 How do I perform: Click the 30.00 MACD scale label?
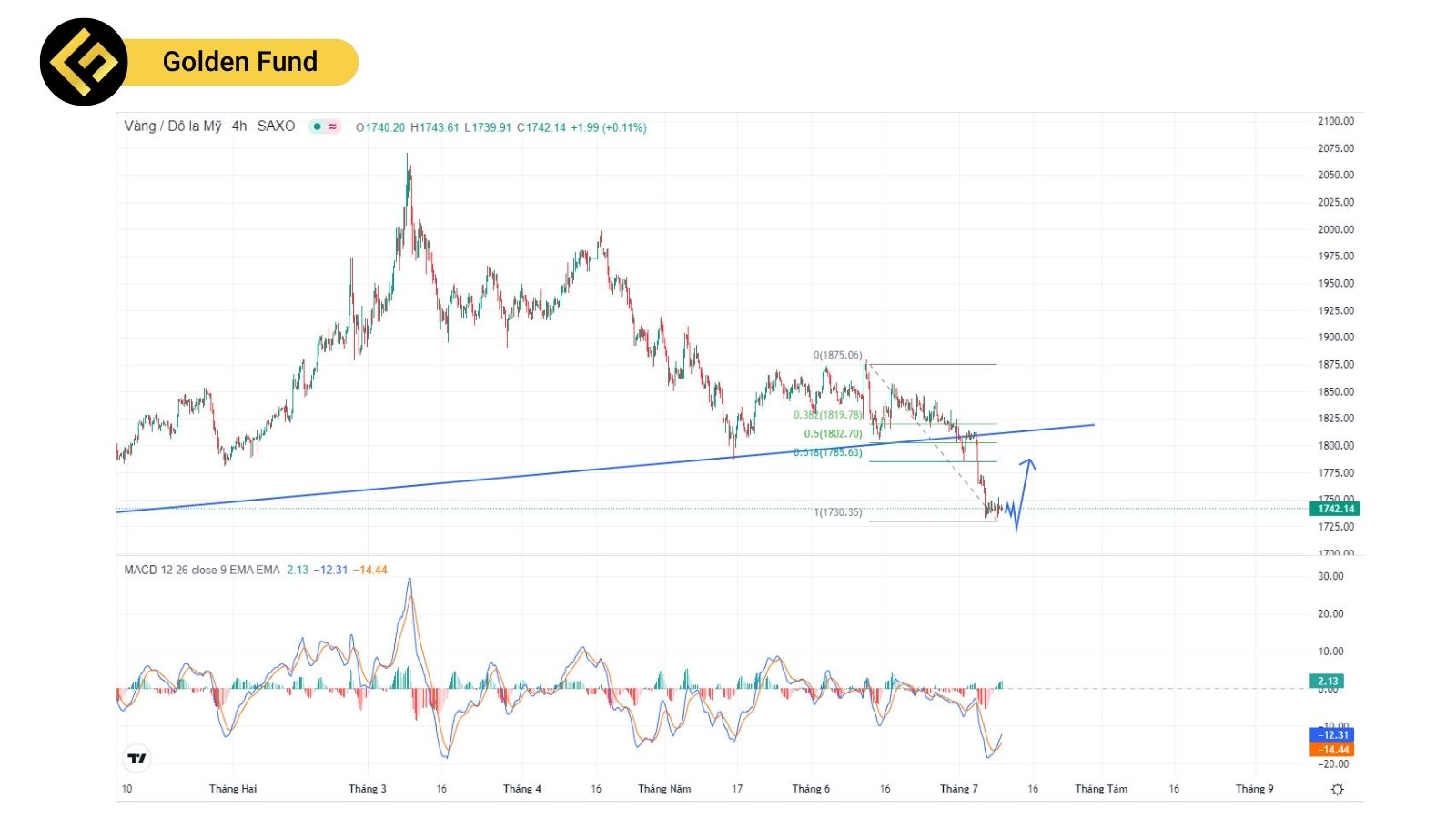coord(1330,576)
